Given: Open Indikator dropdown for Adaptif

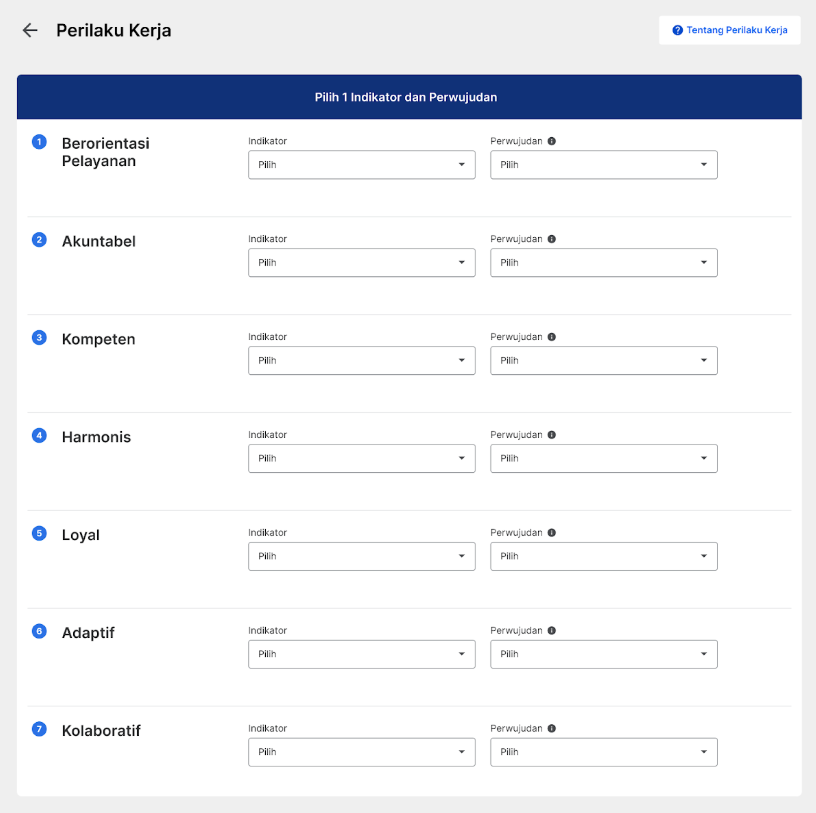Looking at the screenshot, I should click(362, 654).
